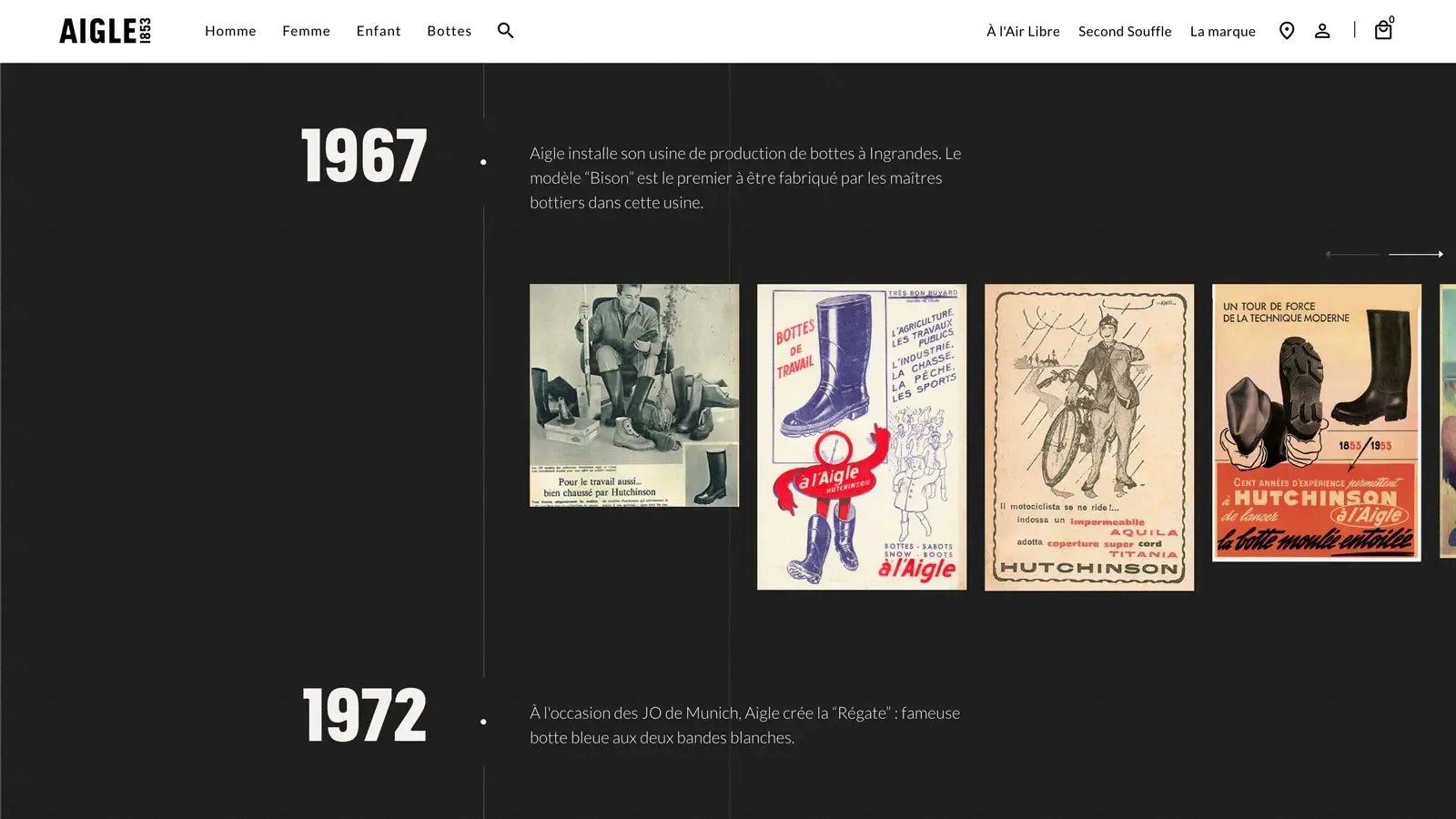Go to À l'Air Libre page
The width and height of the screenshot is (1456, 819).
[1023, 31]
